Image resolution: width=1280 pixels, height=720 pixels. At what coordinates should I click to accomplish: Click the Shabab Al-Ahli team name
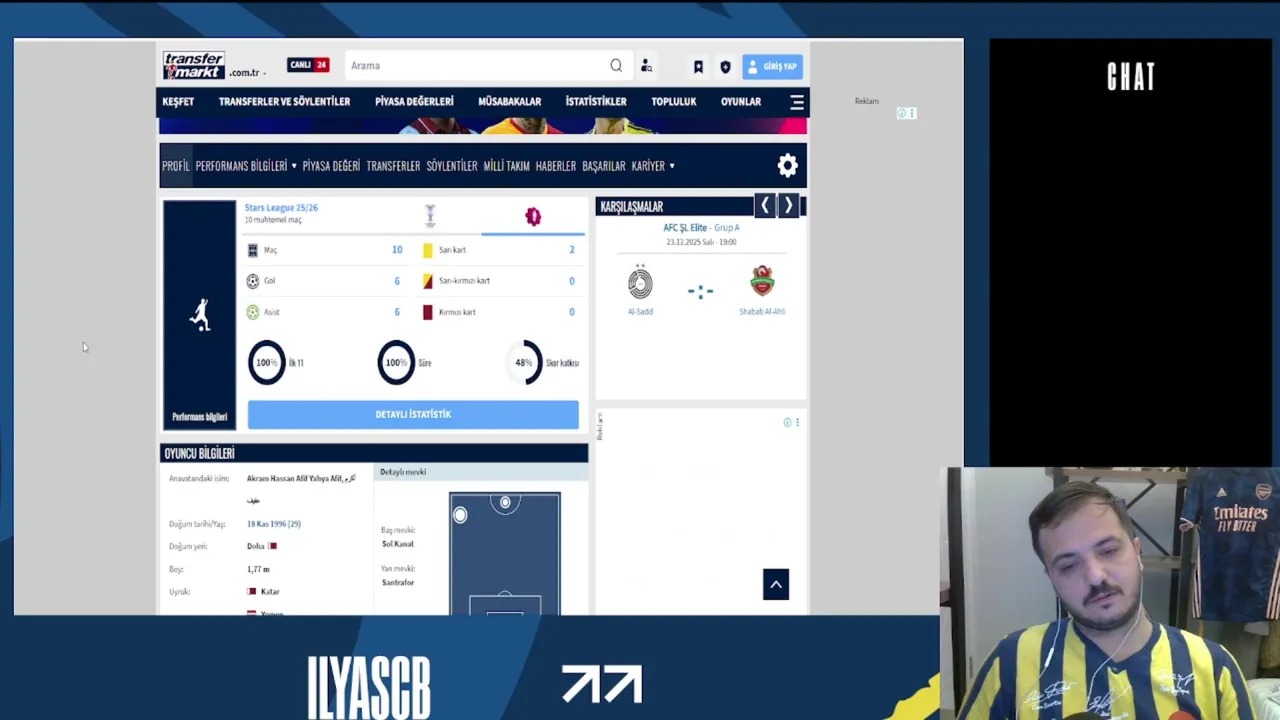point(762,312)
